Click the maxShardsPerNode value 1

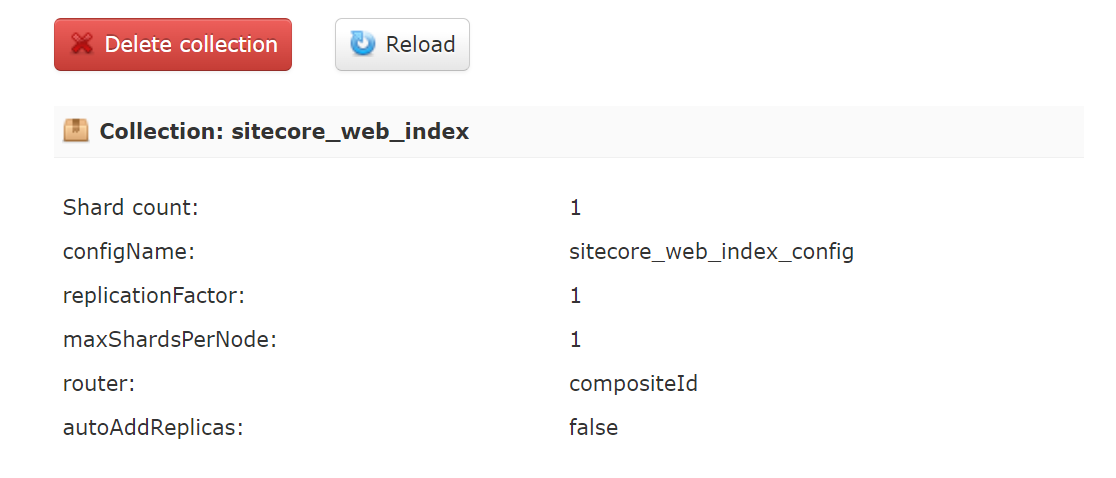pos(575,340)
